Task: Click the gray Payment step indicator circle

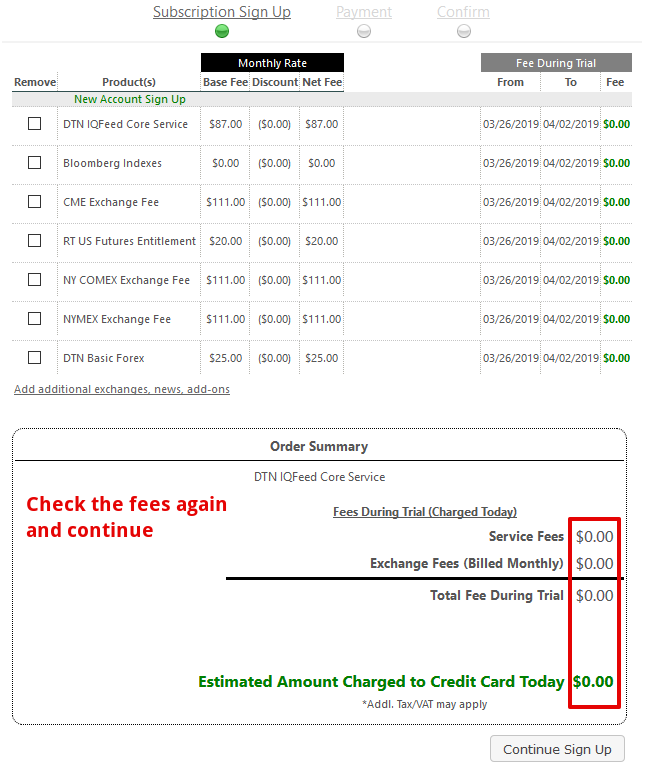Action: [364, 31]
